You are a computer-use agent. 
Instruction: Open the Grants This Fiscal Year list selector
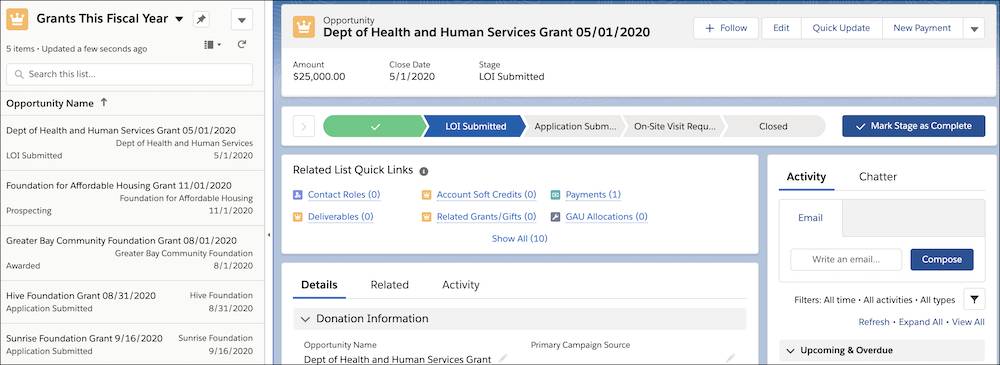point(179,19)
